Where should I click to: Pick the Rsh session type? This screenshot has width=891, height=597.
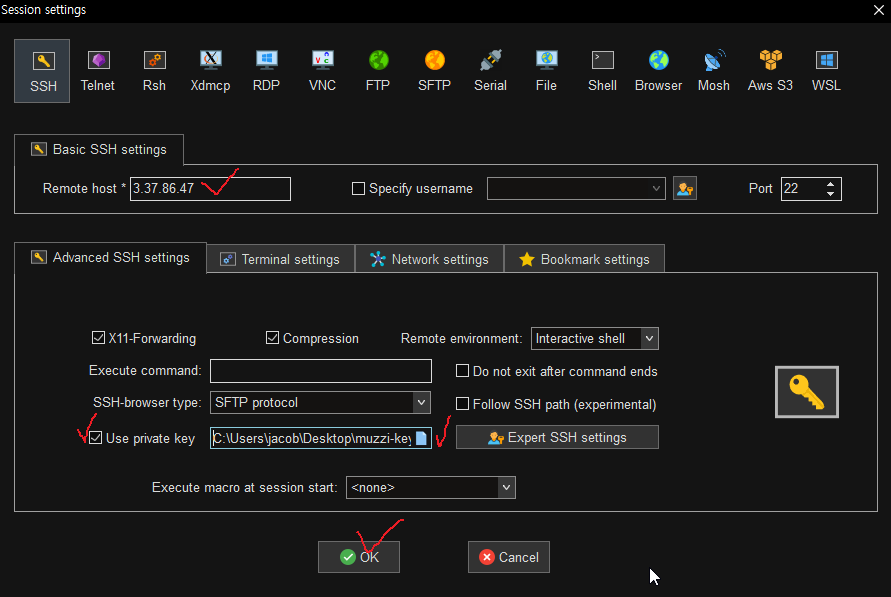(154, 71)
